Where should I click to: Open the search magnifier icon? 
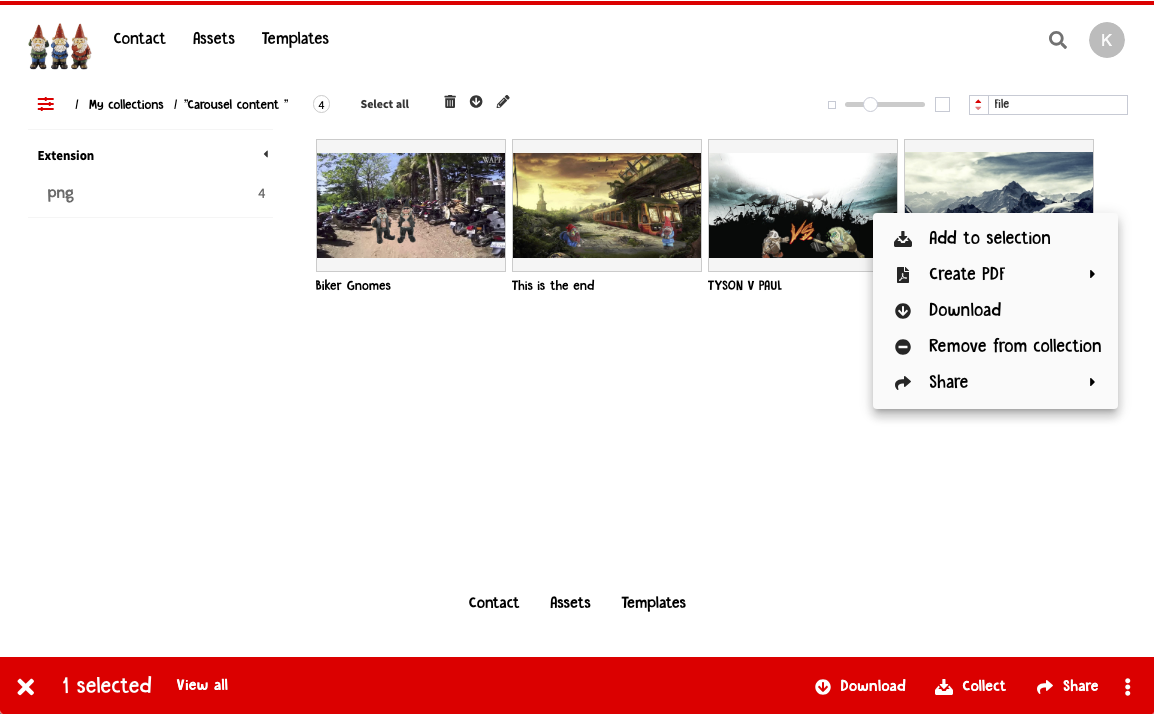coord(1058,40)
